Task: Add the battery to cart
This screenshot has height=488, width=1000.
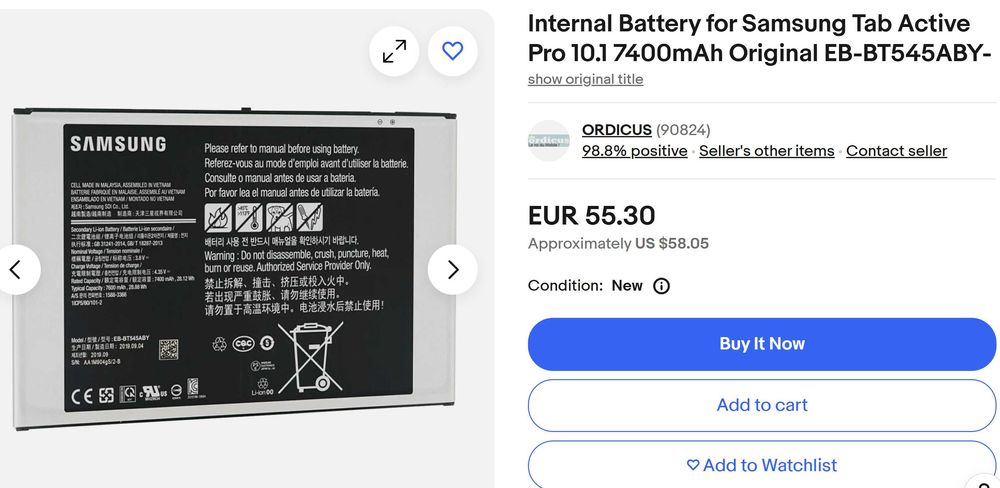Action: [x=762, y=405]
